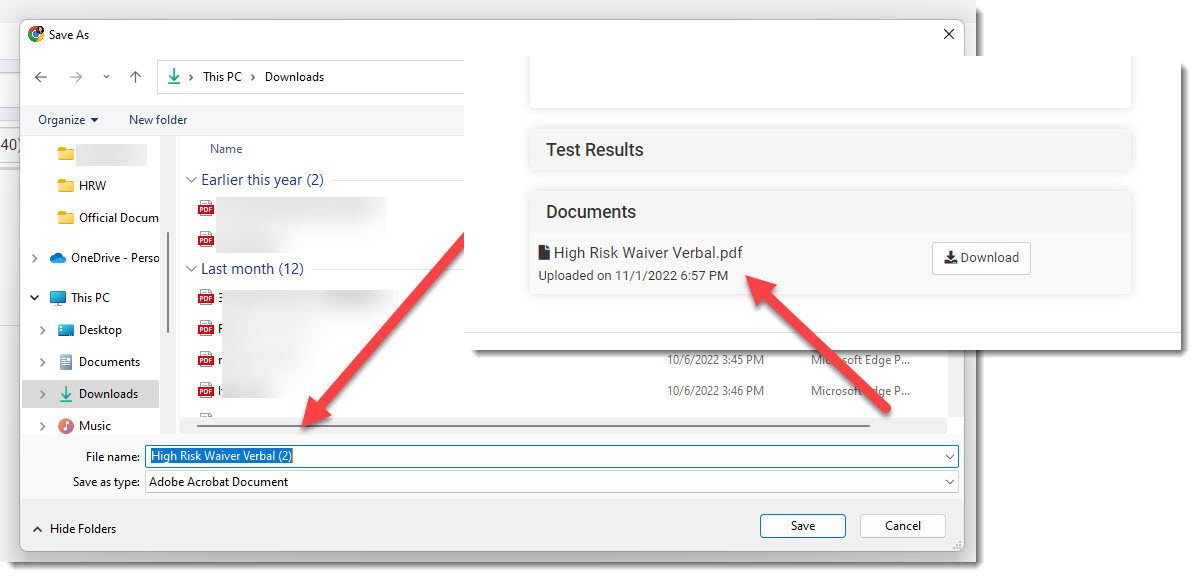Click the Hide Folders toggle
1196x577 pixels.
pos(74,529)
